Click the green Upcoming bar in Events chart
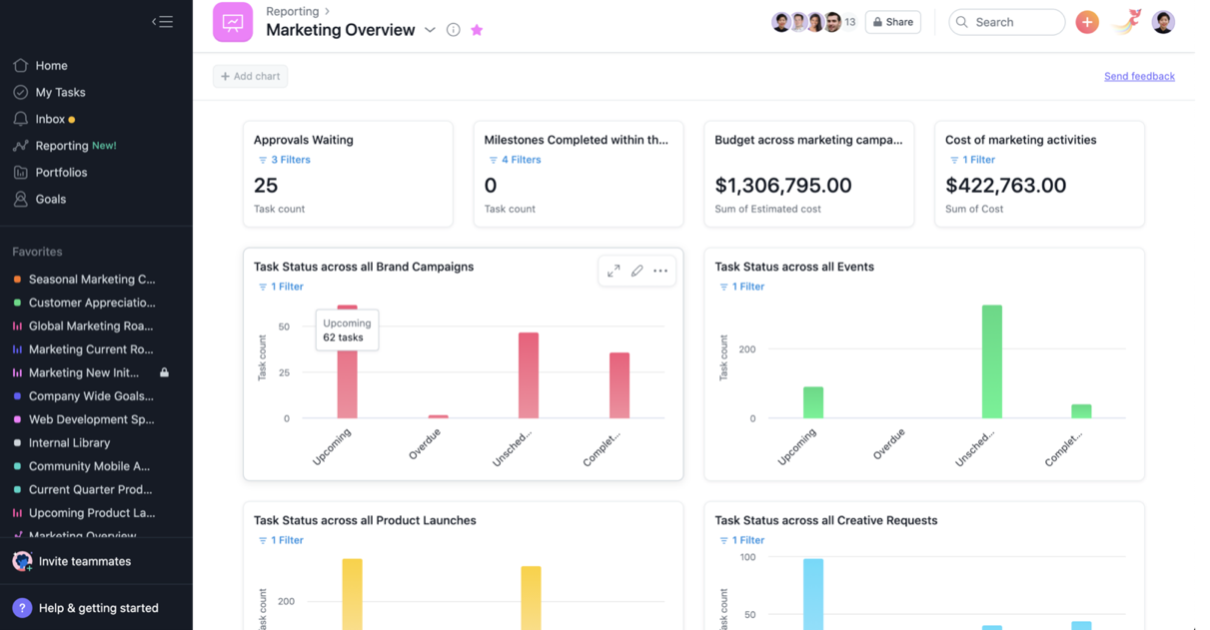Viewport: 1210px width, 630px height. (813, 403)
